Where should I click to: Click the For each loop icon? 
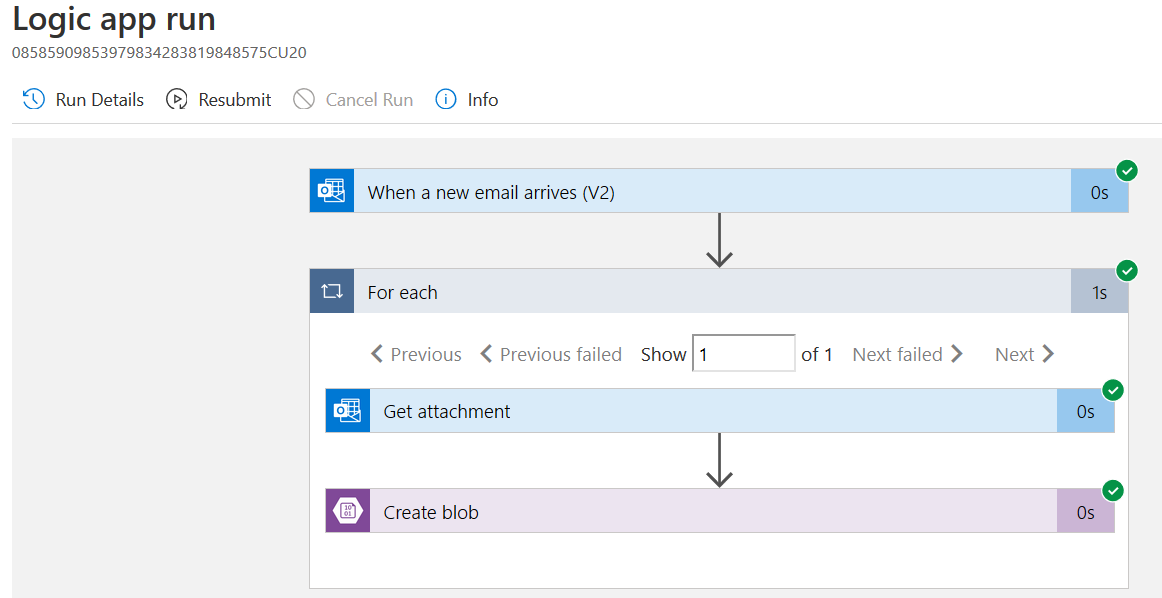tap(332, 292)
